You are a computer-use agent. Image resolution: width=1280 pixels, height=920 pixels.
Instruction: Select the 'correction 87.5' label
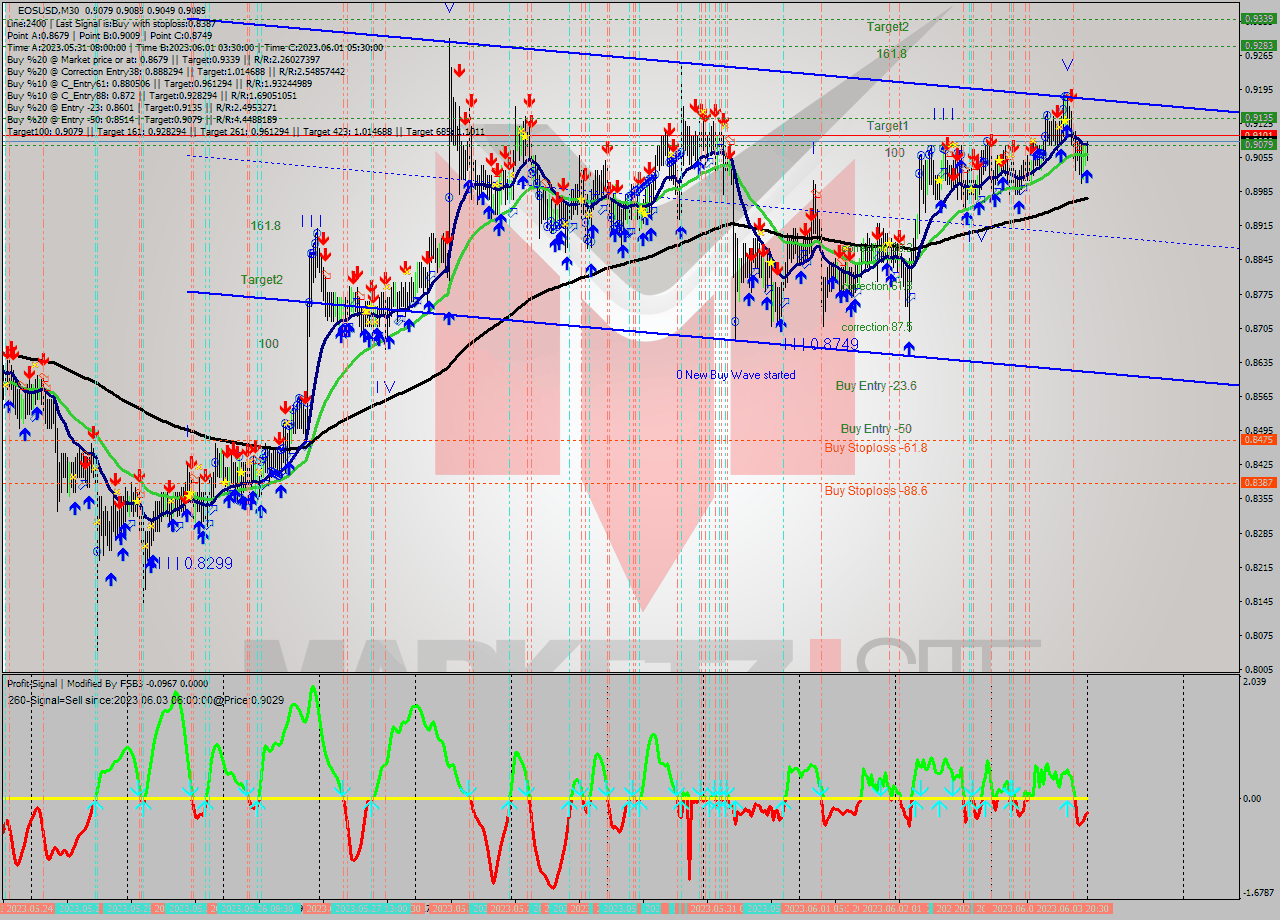click(877, 327)
